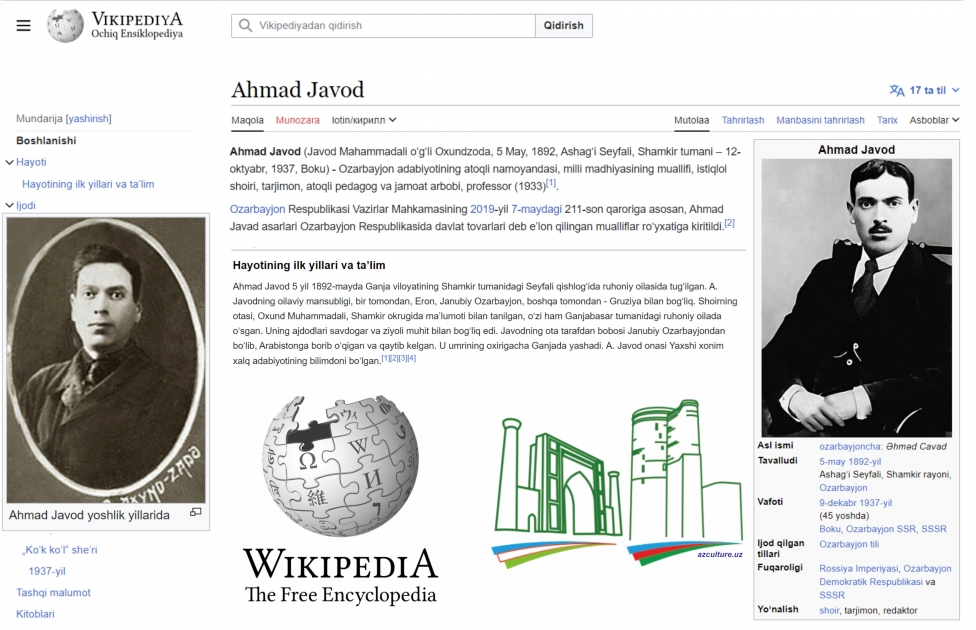Toggle the contents with yashirish link

(x=88, y=118)
